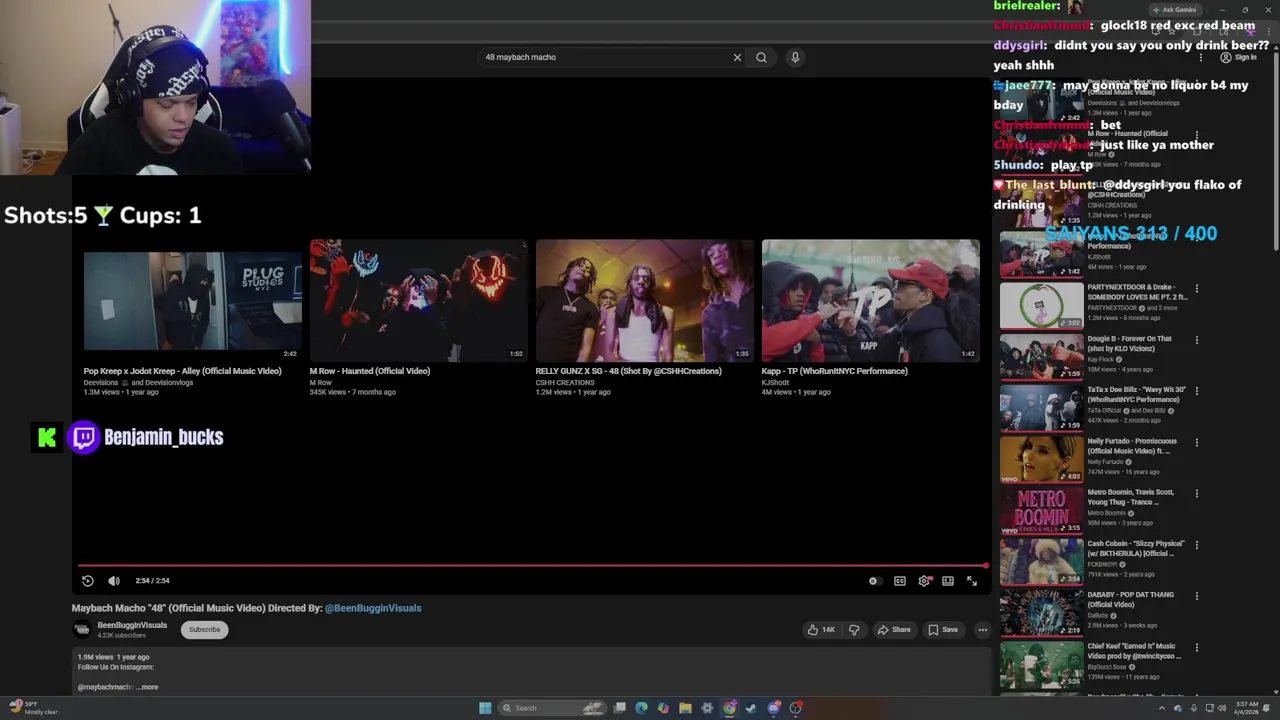Follow the @BeenBugginVisuals link in title
Viewport: 1280px width, 720px height.
(373, 608)
